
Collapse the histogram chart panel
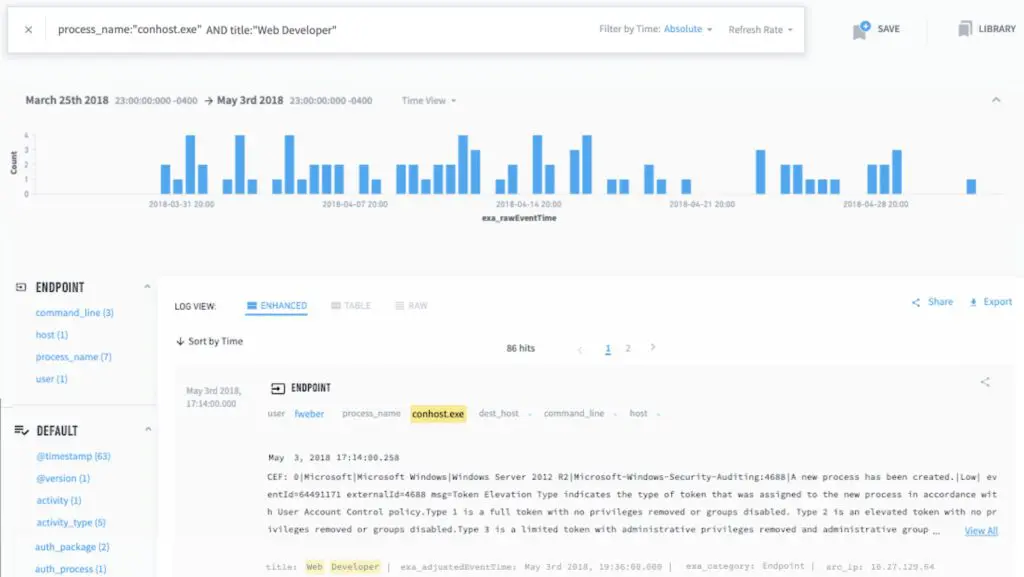tap(995, 101)
